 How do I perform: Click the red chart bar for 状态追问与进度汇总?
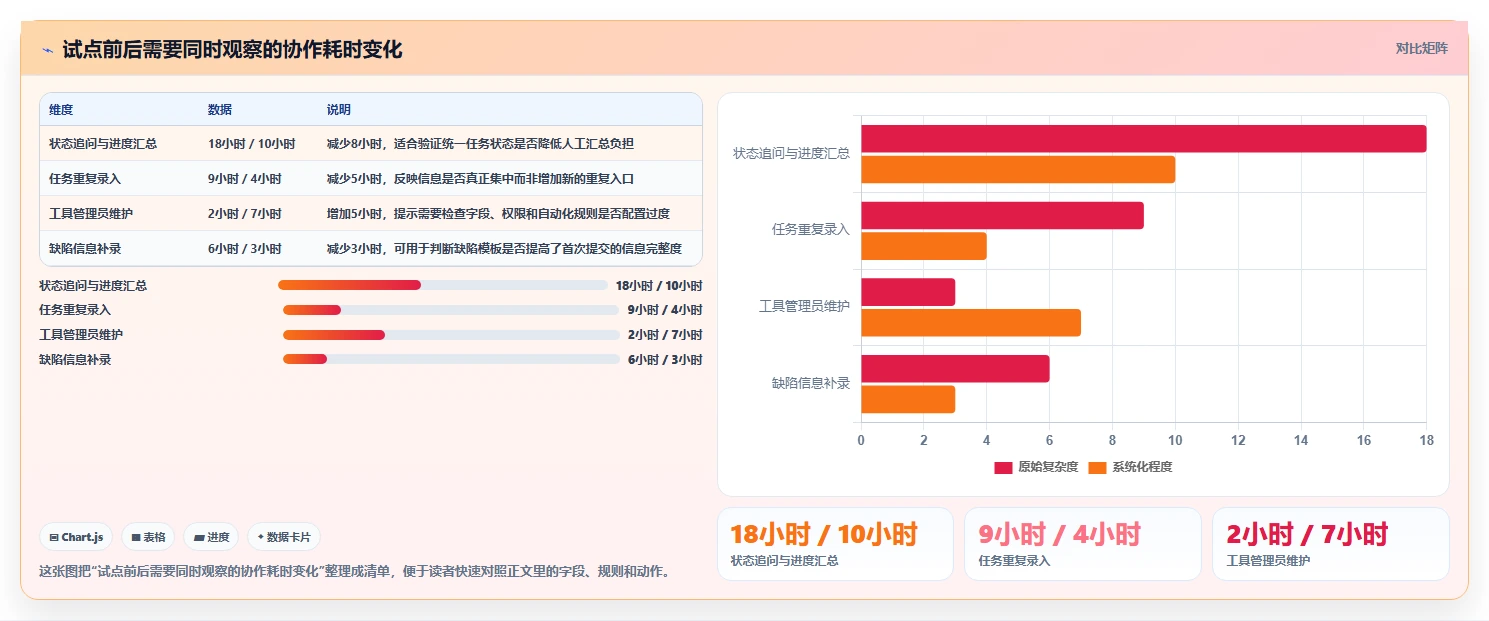click(1143, 139)
